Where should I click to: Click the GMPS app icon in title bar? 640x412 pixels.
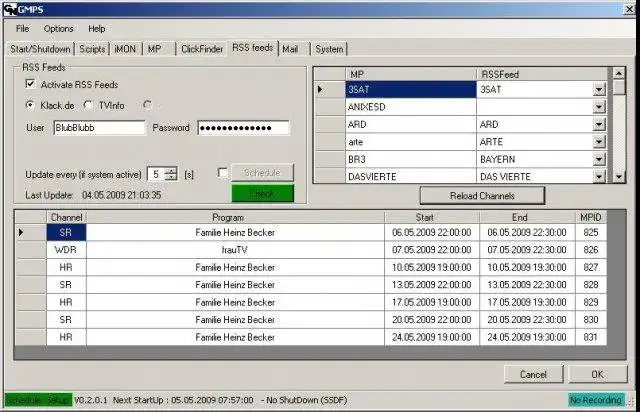point(10,9)
